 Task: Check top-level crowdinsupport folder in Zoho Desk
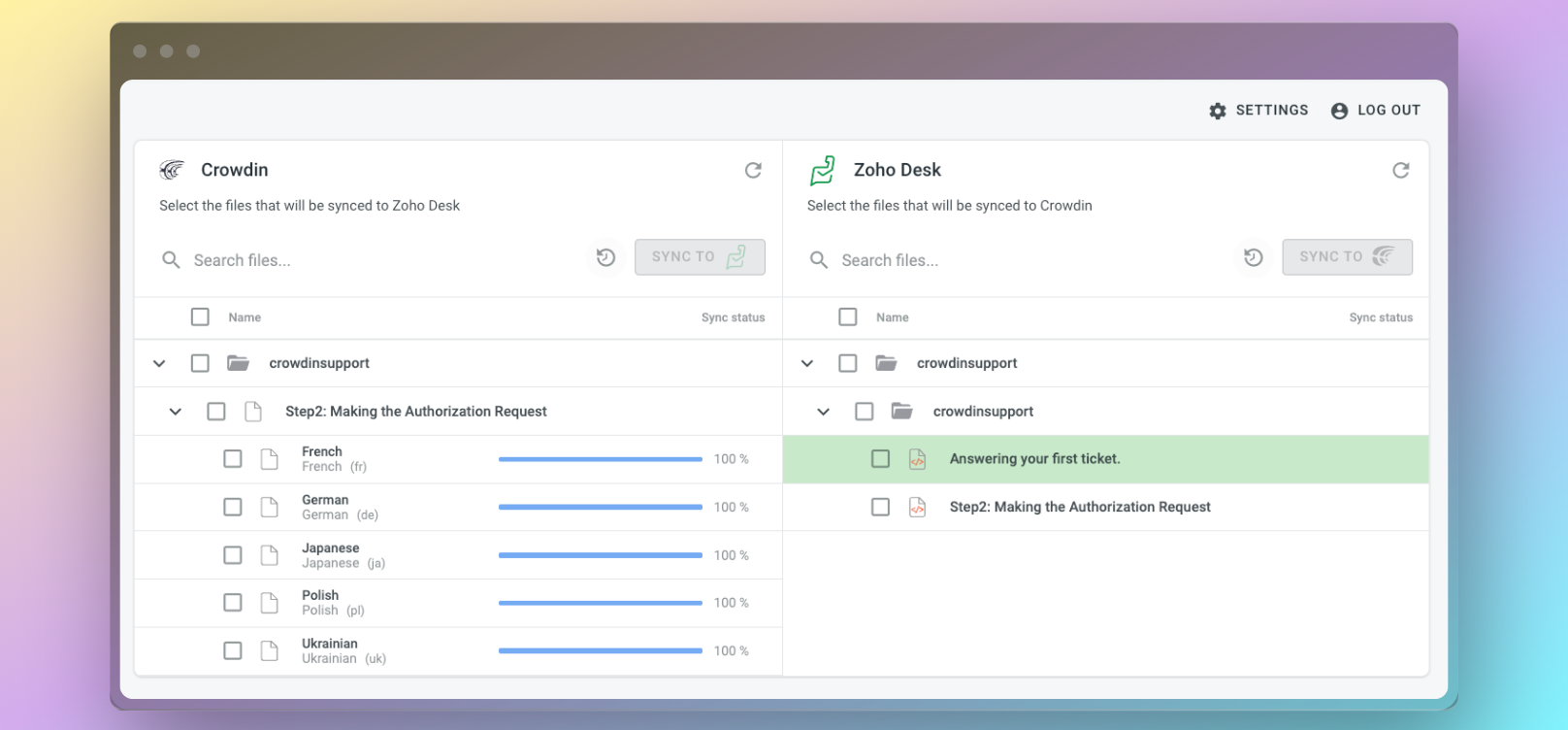click(x=848, y=363)
